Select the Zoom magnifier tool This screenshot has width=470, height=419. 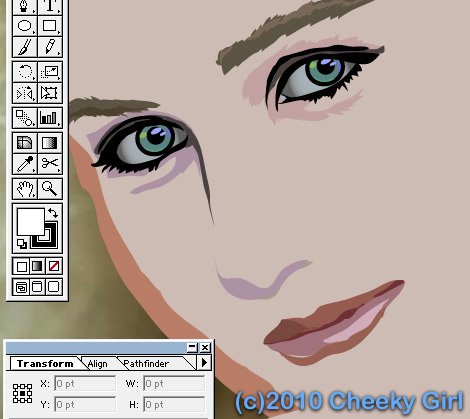pos(50,189)
